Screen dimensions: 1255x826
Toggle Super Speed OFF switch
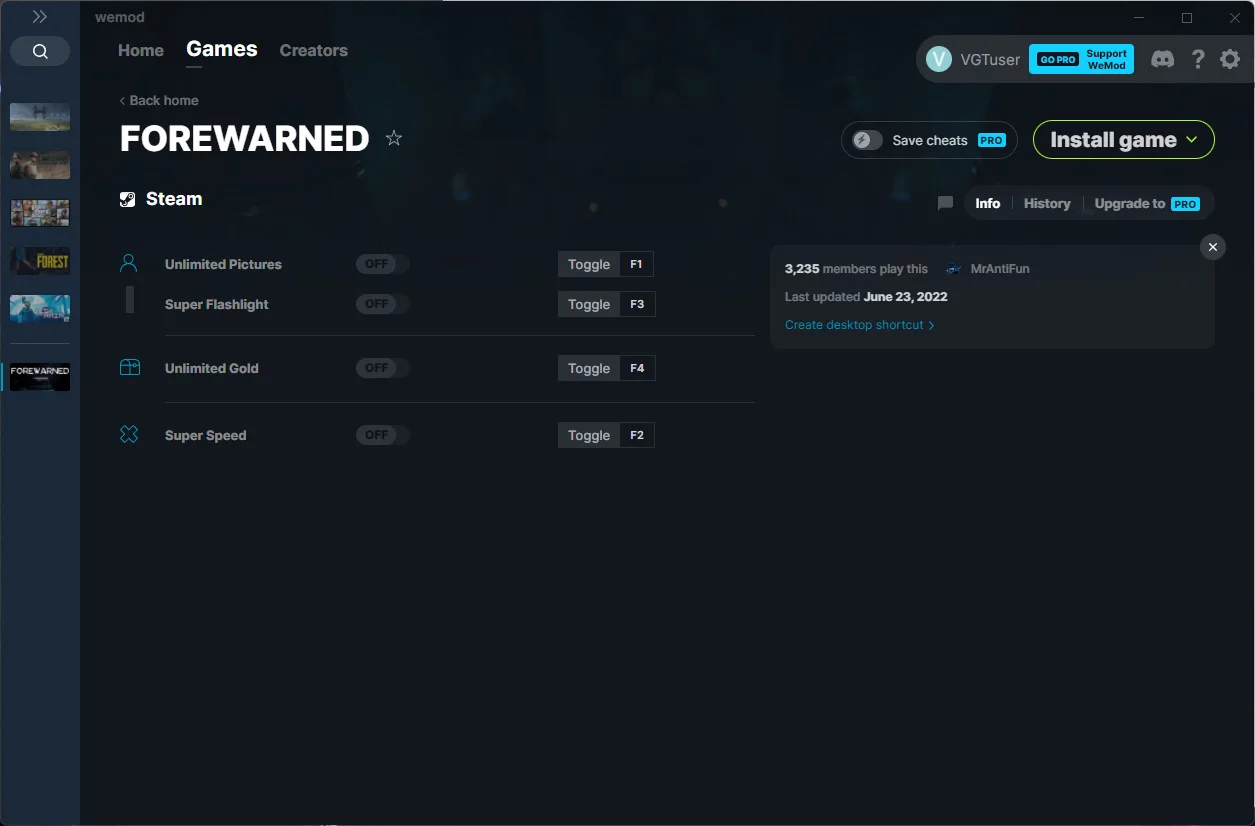(383, 435)
